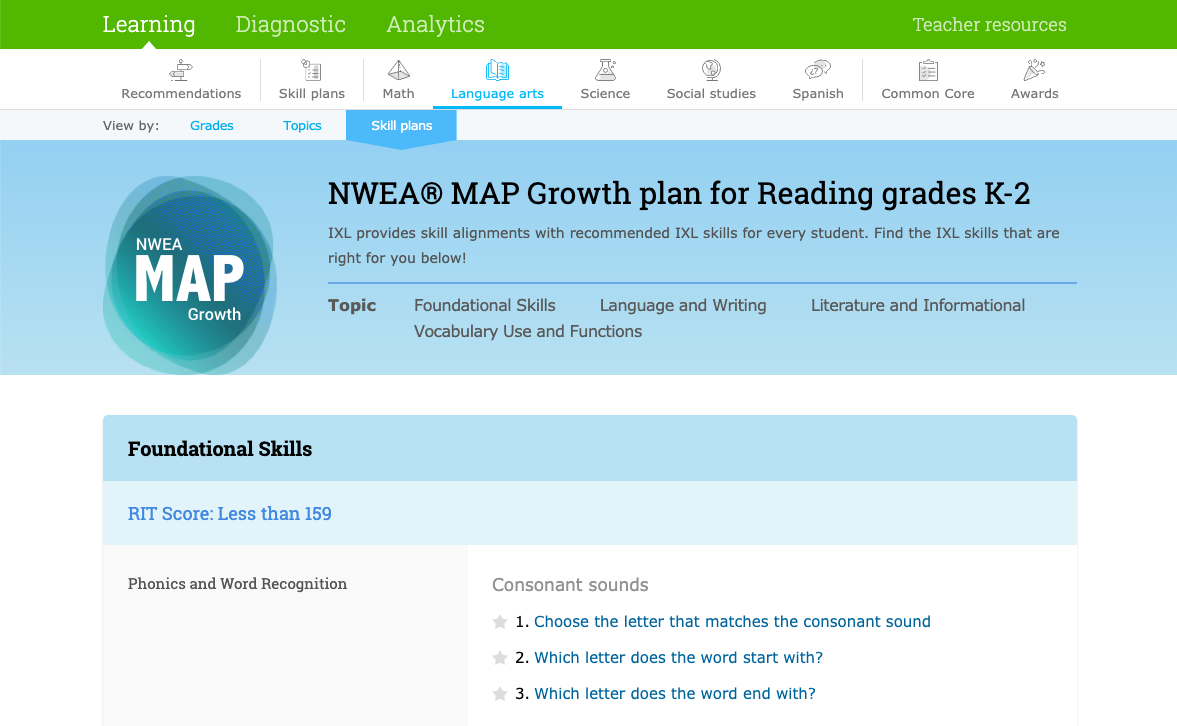
Task: Open Teacher resources
Action: [x=989, y=24]
